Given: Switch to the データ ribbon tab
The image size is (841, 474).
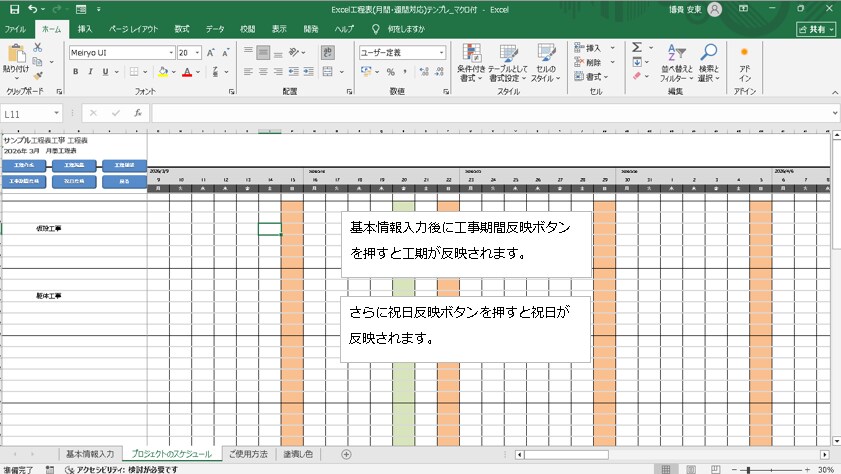Looking at the screenshot, I should (215, 29).
